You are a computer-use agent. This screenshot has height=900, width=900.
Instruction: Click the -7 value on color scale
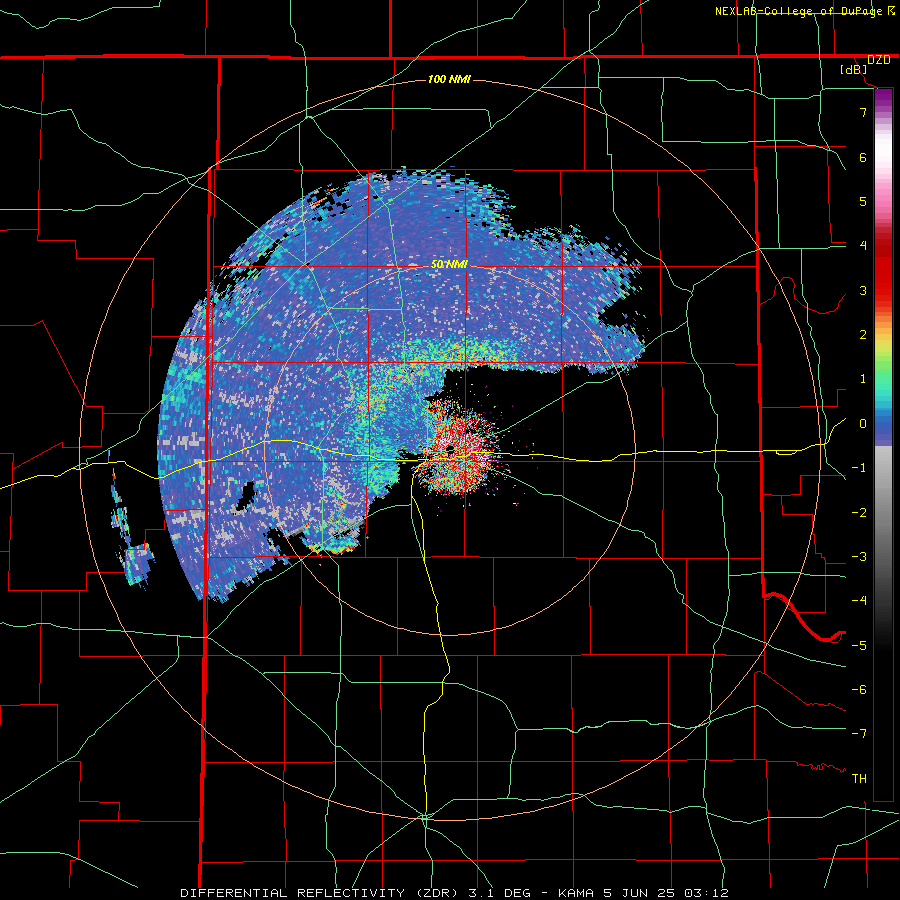(x=859, y=734)
